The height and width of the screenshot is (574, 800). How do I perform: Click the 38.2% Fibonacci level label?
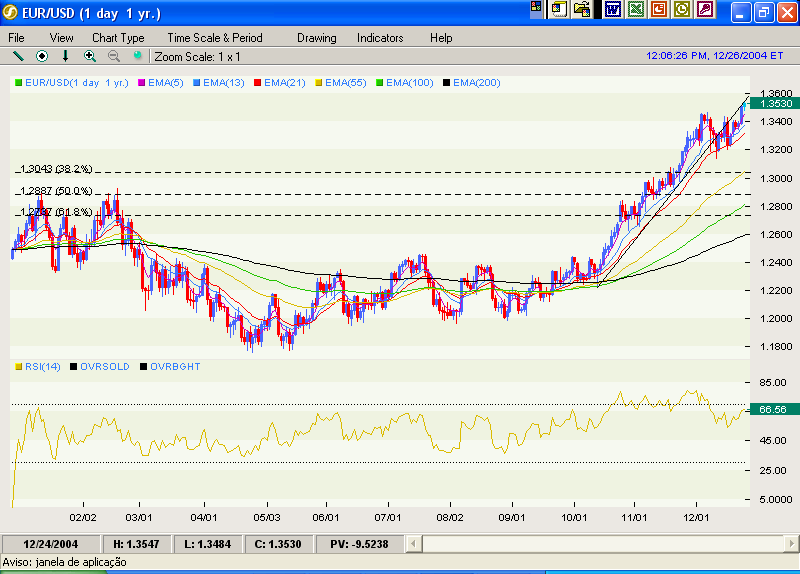pos(56,169)
